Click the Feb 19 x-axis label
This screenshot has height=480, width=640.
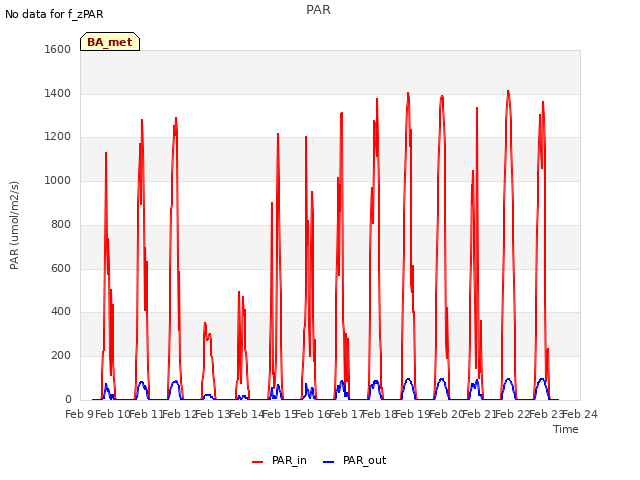pos(413,414)
